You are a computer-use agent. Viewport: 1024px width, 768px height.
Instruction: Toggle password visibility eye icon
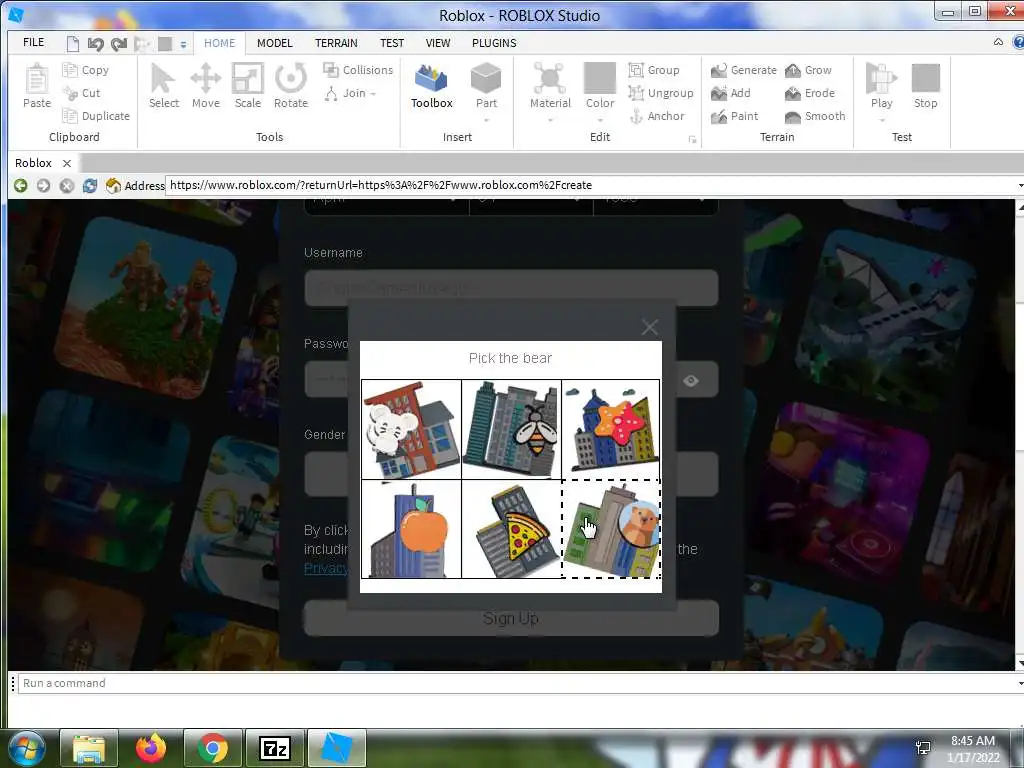[x=690, y=380]
